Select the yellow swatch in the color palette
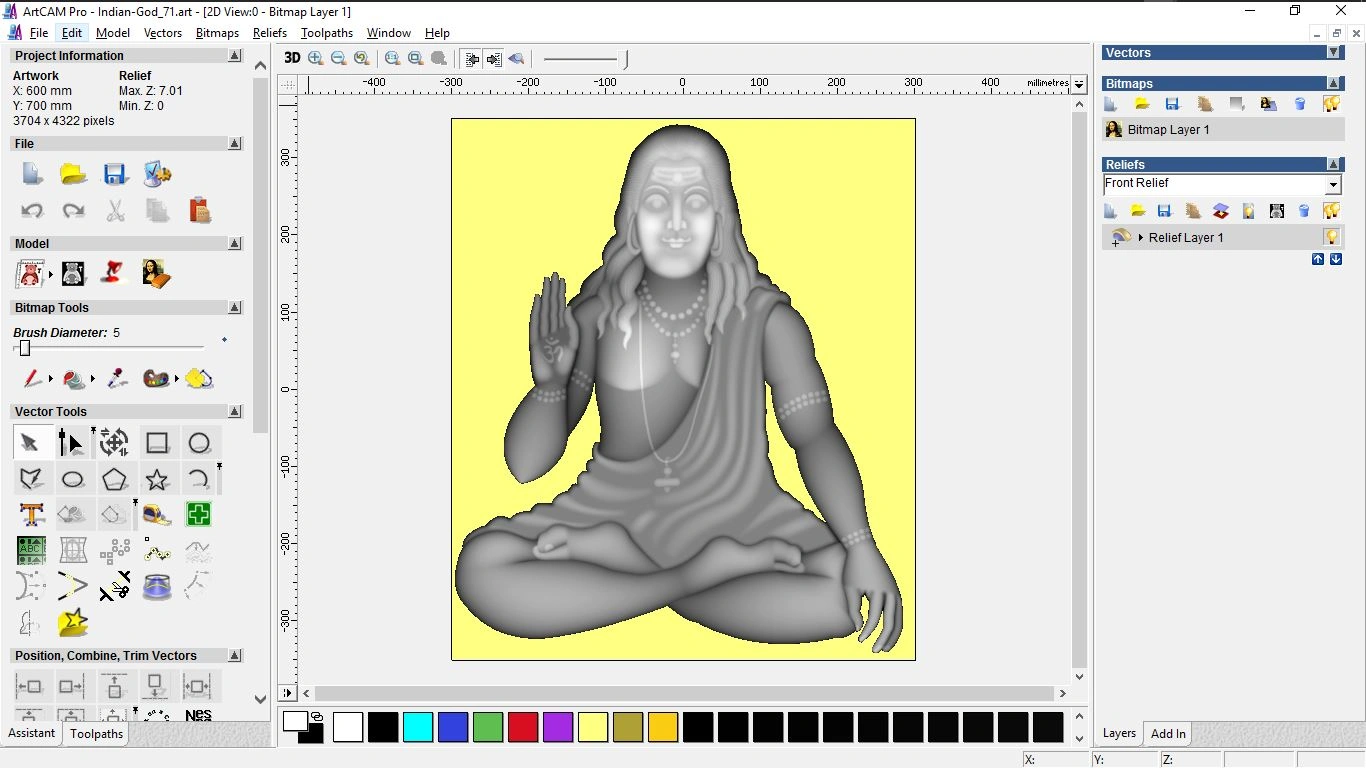This screenshot has width=1366, height=768. coord(593,727)
